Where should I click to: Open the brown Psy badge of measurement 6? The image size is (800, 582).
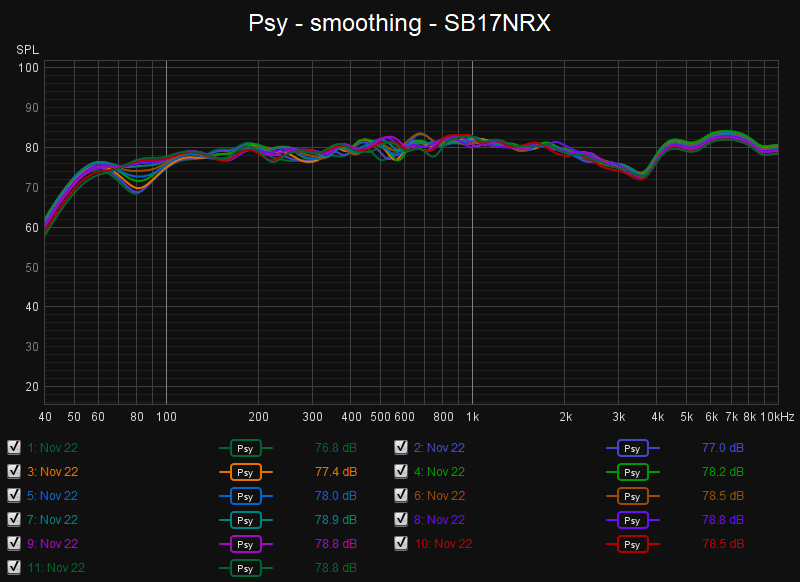(632, 496)
